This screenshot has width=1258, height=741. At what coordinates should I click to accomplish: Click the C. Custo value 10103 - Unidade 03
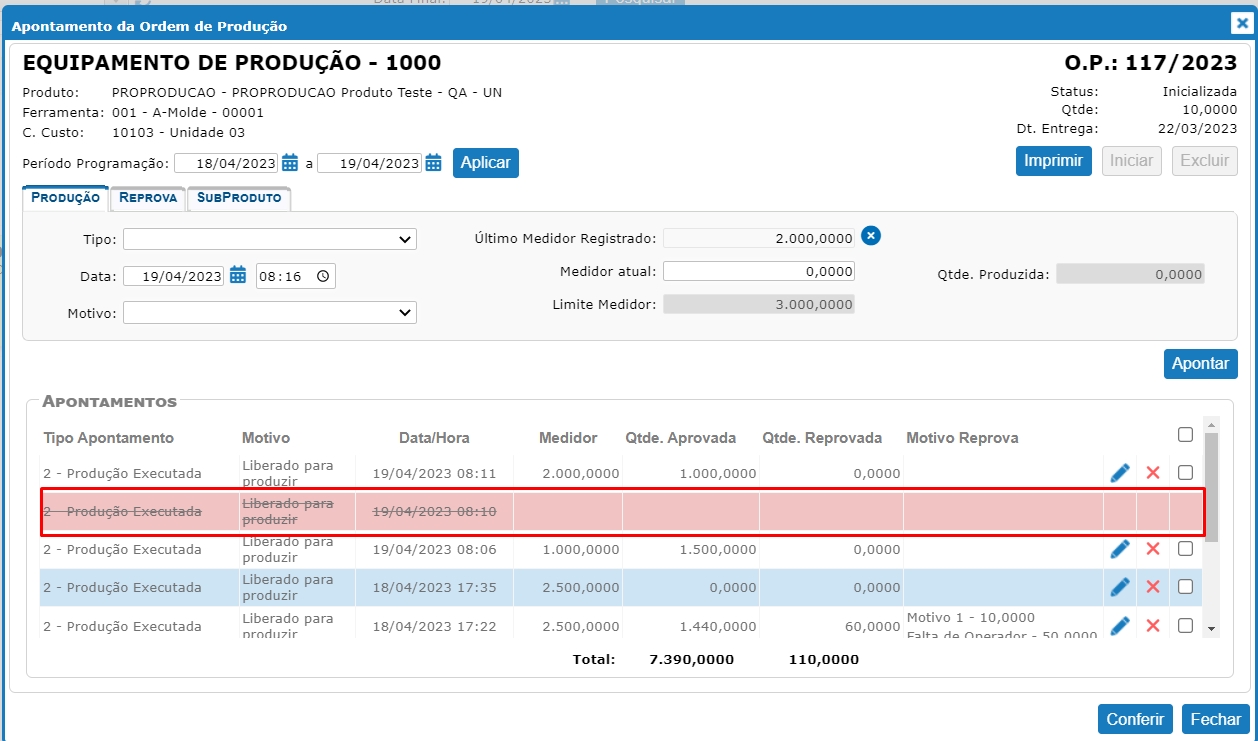coord(179,132)
